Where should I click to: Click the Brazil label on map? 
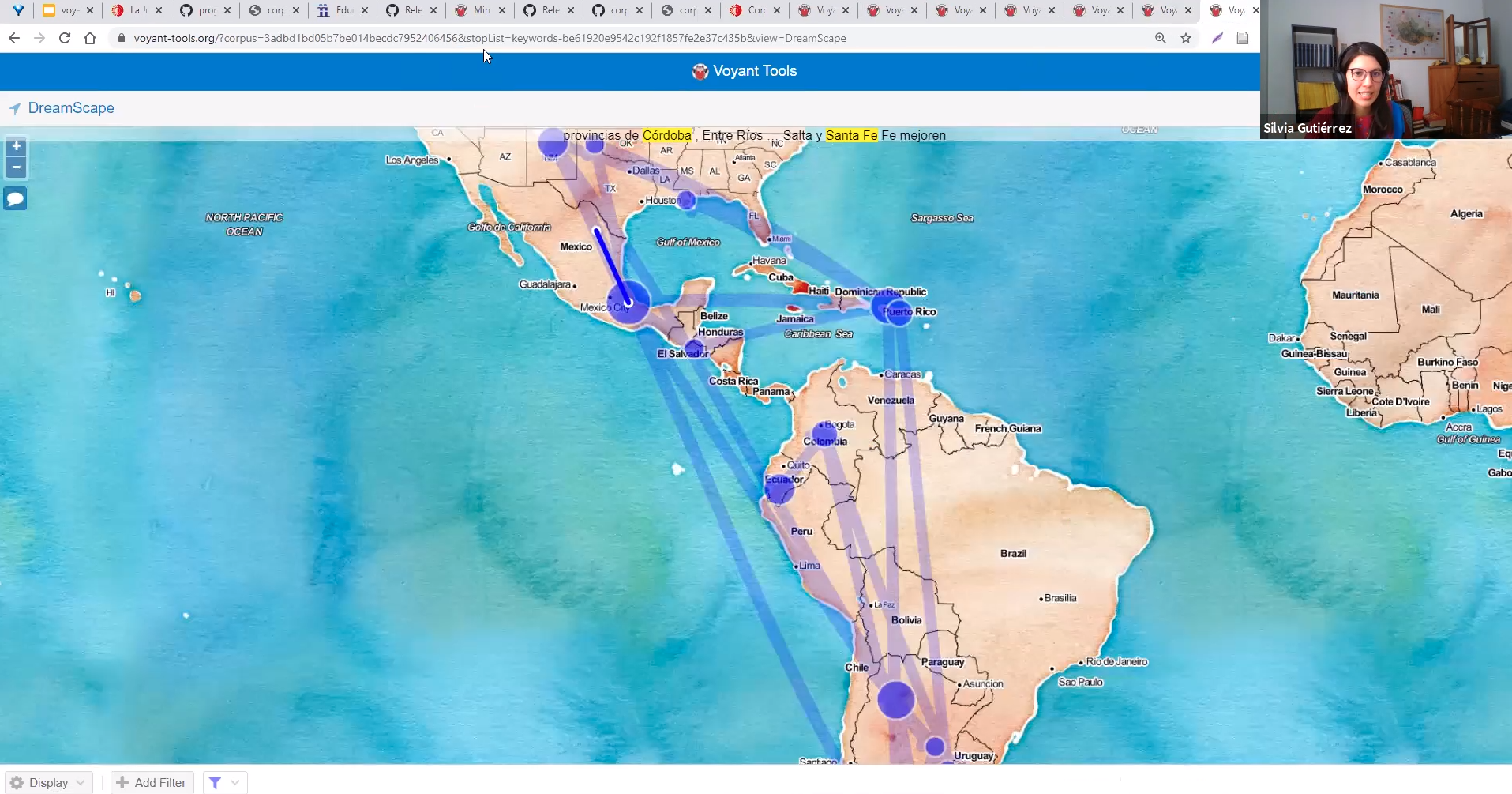(x=1013, y=553)
